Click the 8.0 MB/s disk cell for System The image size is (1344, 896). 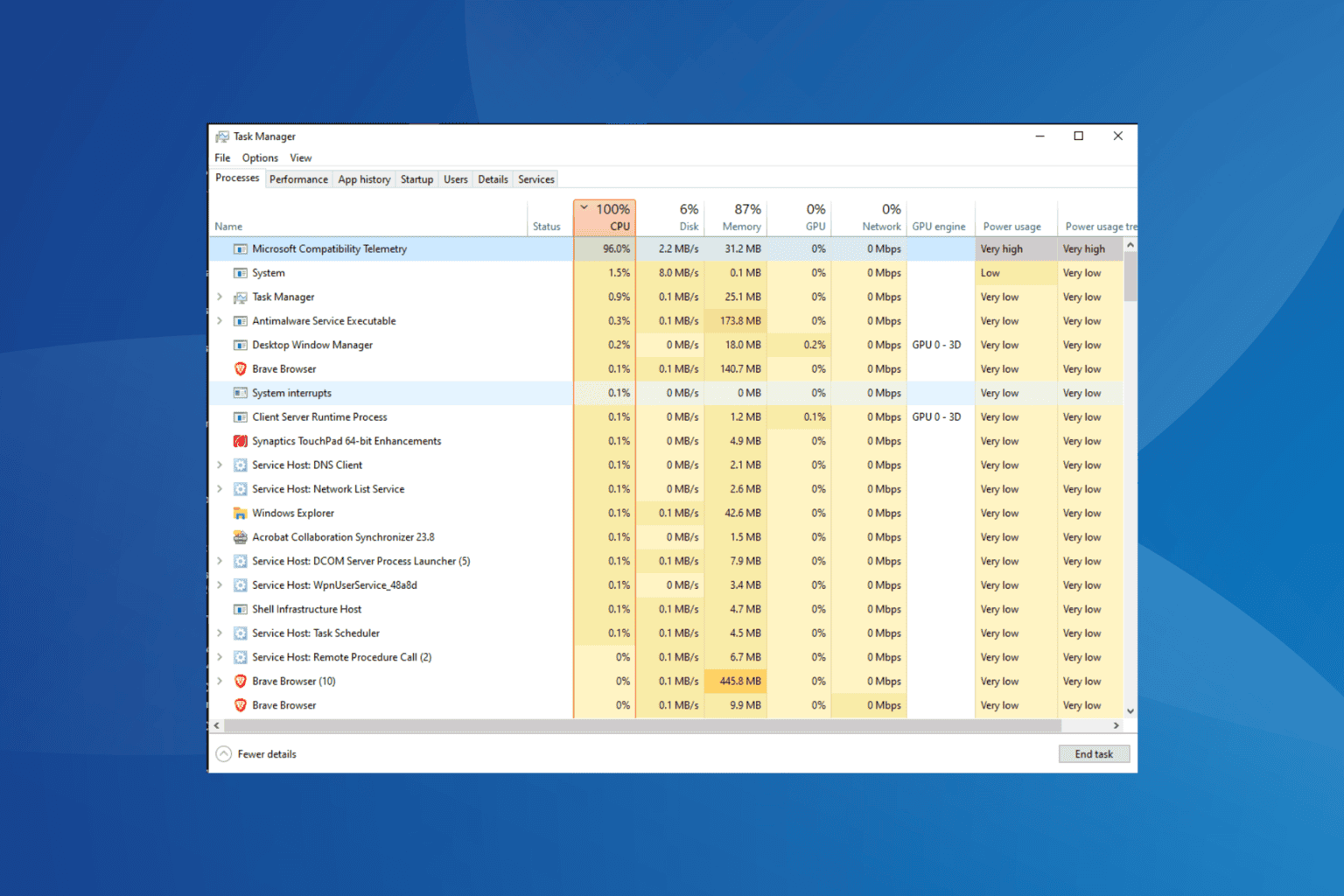(x=670, y=273)
